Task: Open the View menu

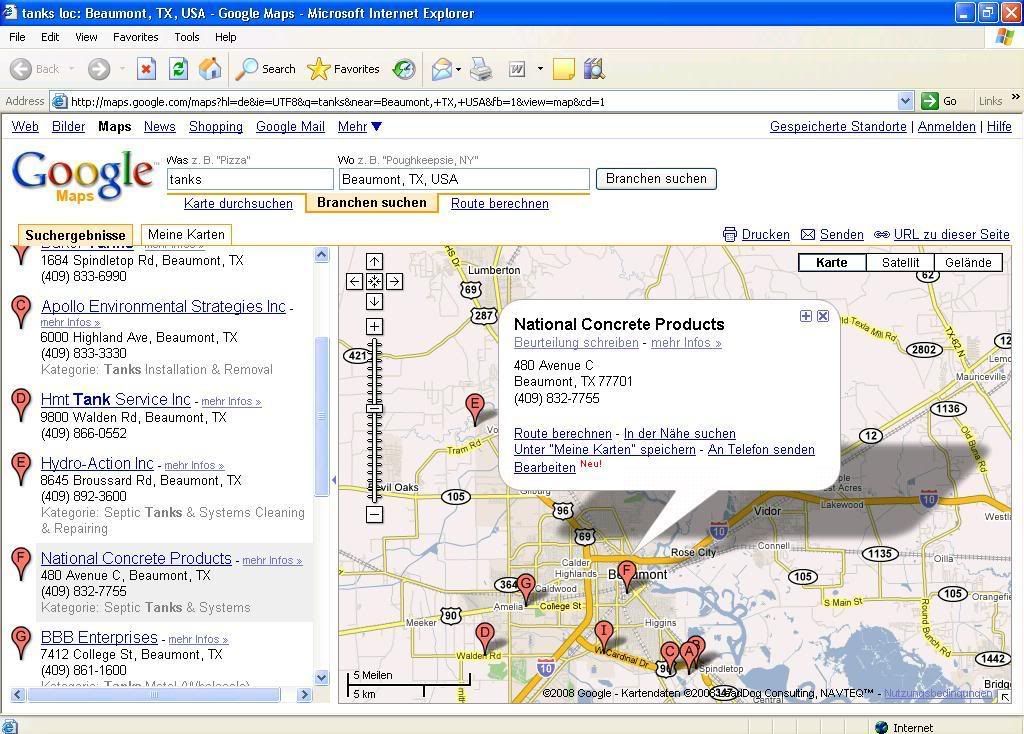Action: [86, 37]
